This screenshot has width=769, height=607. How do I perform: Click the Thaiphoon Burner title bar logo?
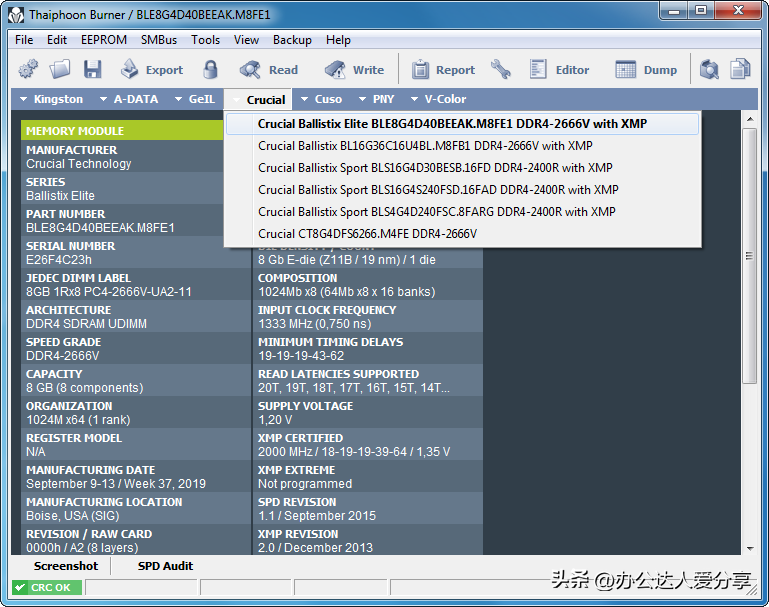16,15
